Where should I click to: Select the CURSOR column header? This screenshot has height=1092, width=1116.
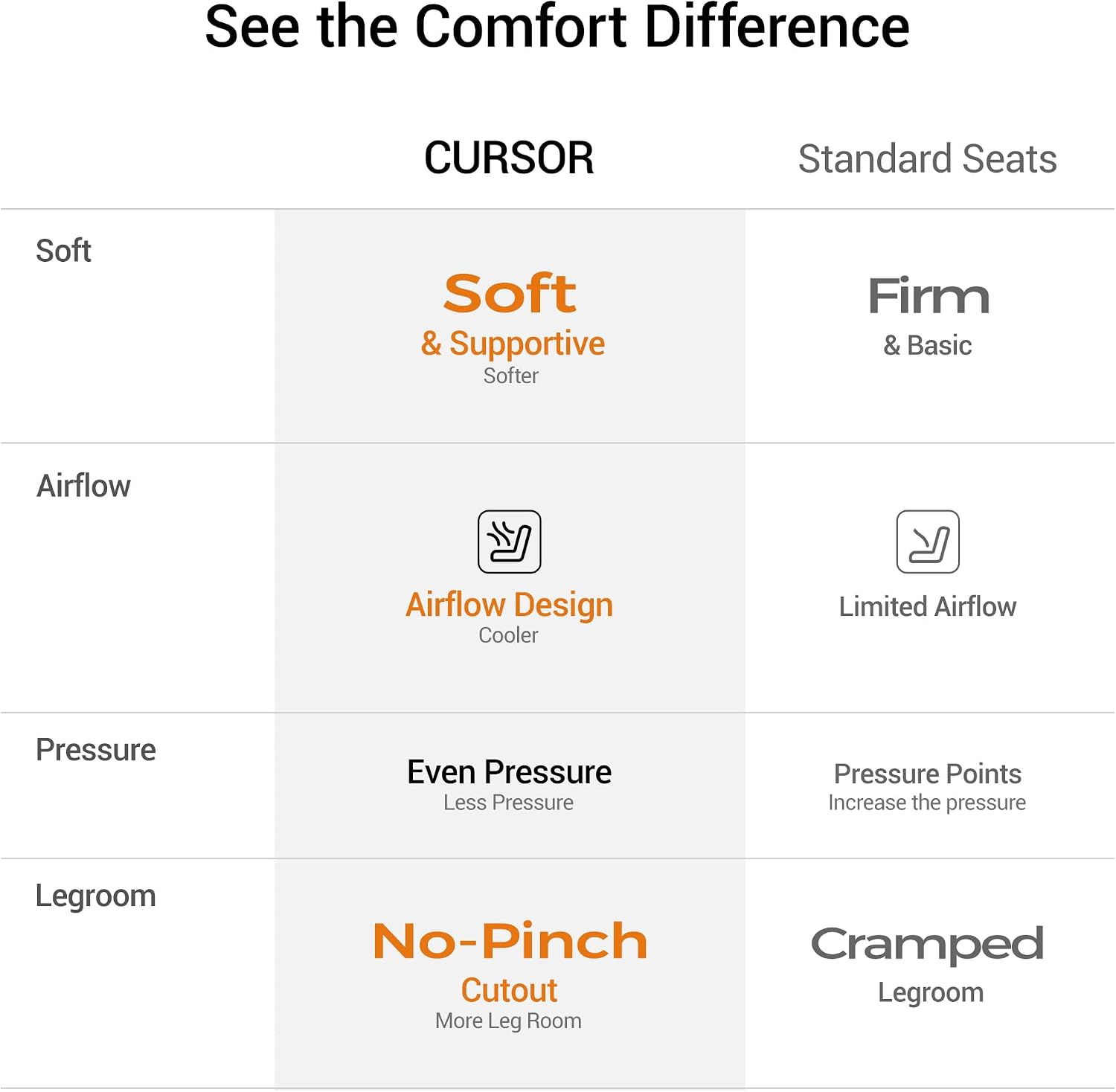tap(509, 158)
